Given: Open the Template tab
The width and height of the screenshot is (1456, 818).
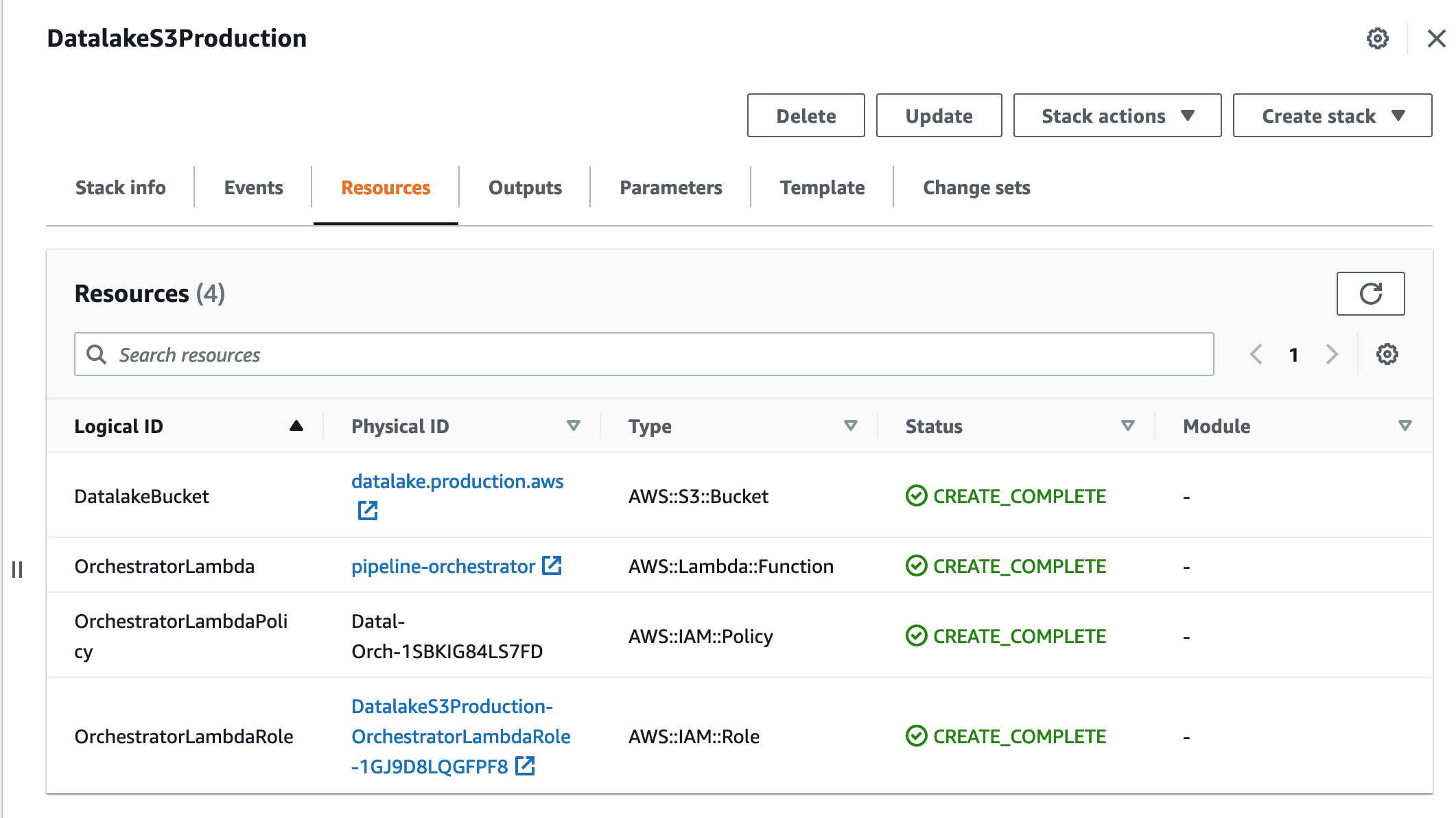Looking at the screenshot, I should 822,187.
